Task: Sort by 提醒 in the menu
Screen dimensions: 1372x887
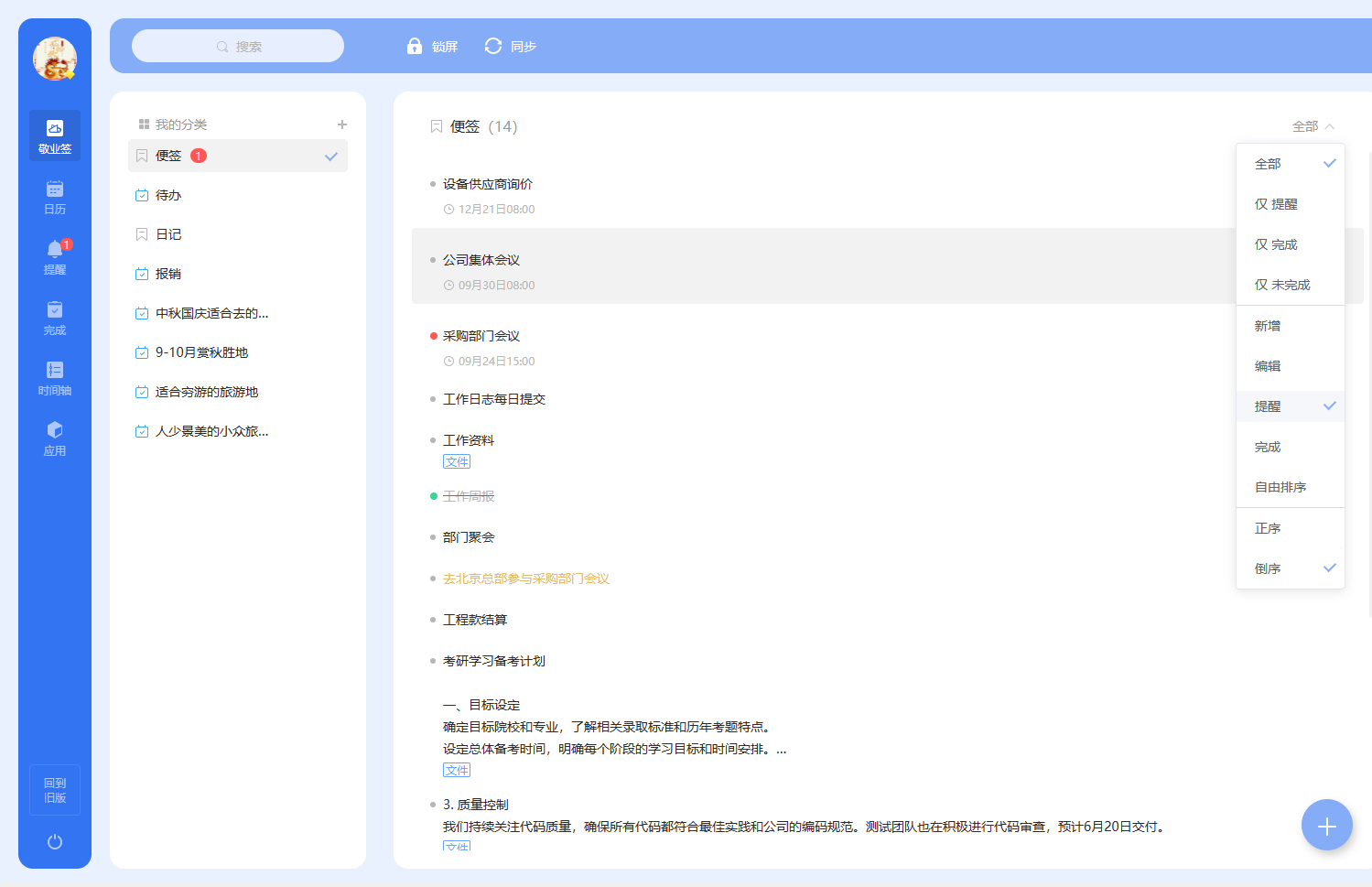Action: click(1291, 406)
